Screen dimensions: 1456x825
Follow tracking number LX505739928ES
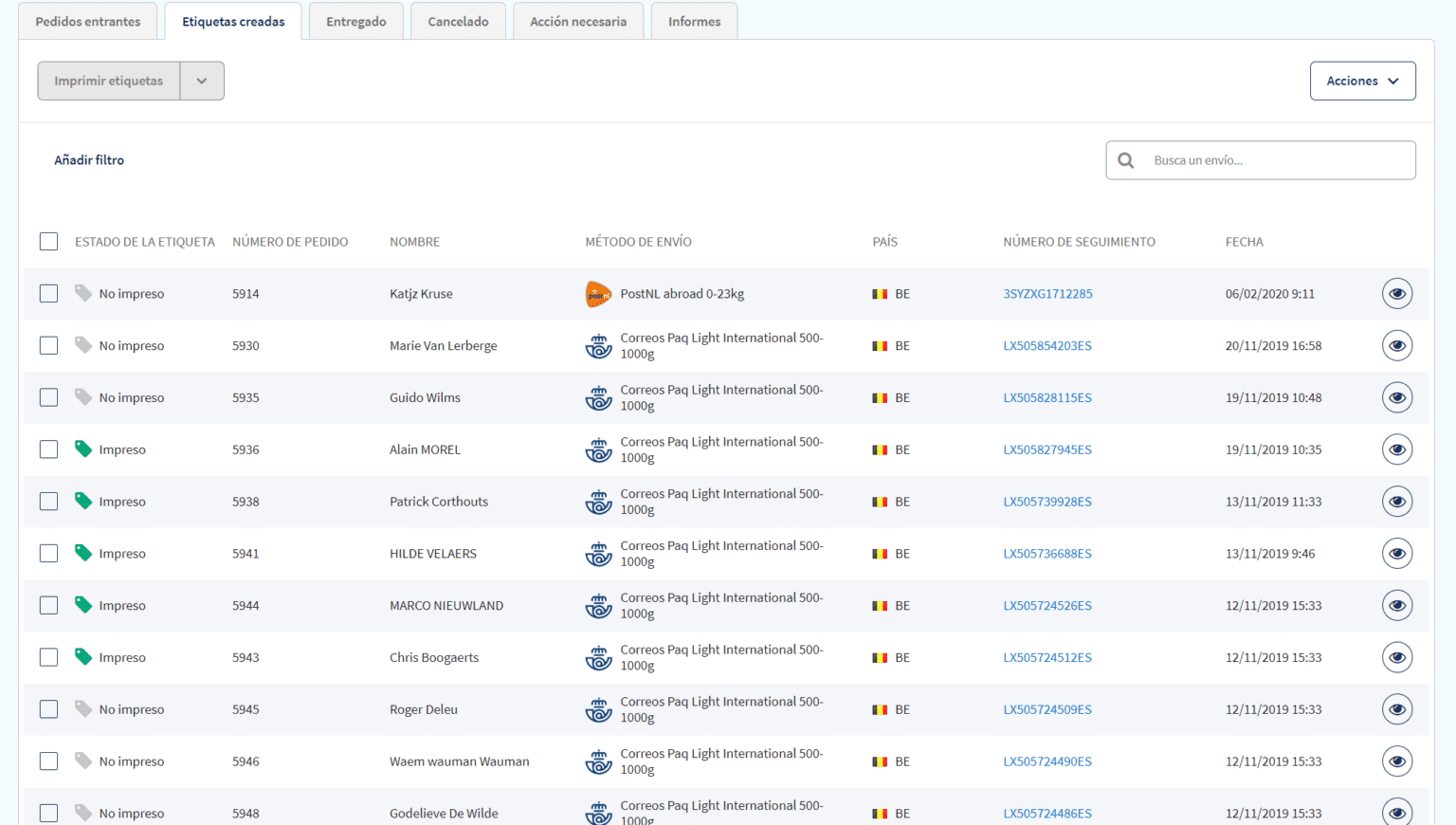[x=1047, y=502]
